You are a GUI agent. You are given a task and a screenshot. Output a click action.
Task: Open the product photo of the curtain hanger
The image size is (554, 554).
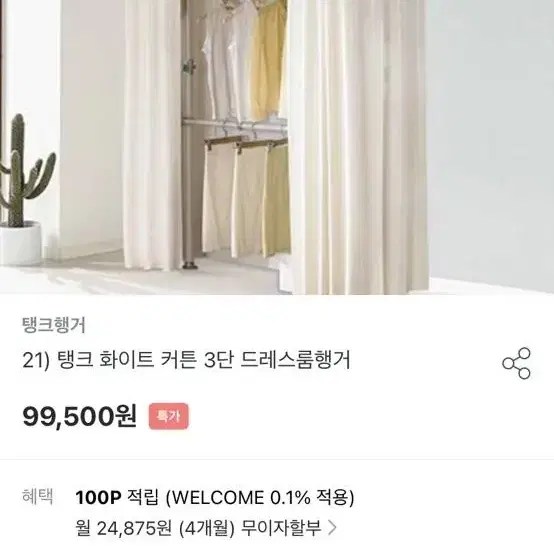277,147
